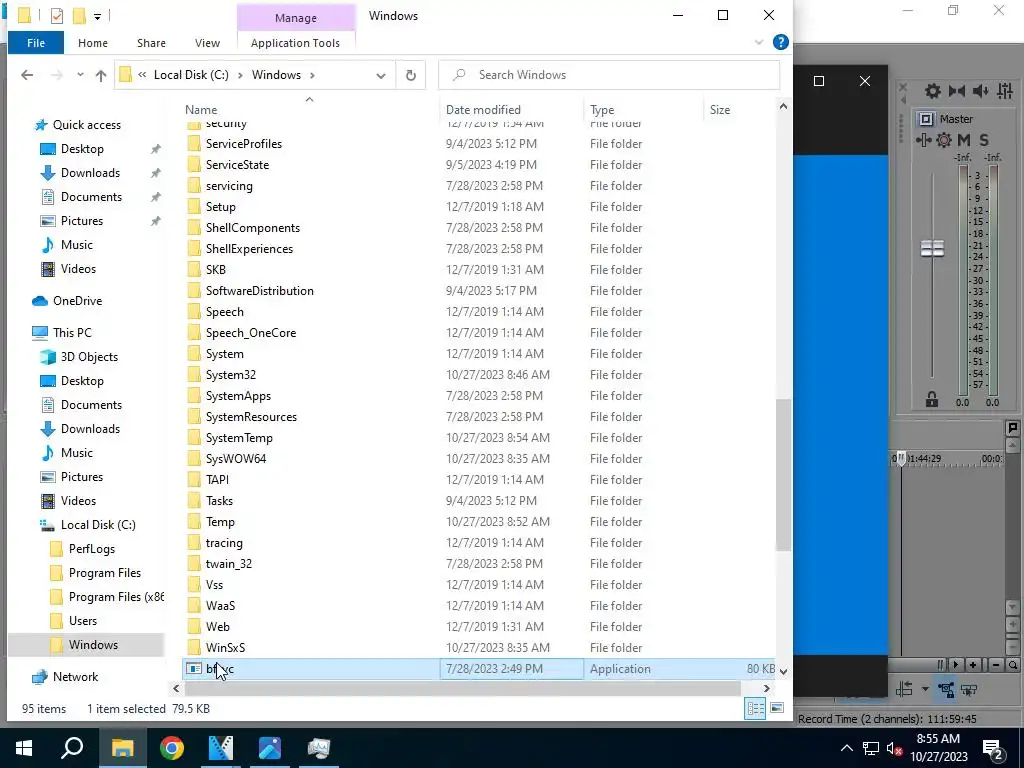The image size is (1024, 768).
Task: Mute the Master bus
Action: pyautogui.click(x=964, y=140)
